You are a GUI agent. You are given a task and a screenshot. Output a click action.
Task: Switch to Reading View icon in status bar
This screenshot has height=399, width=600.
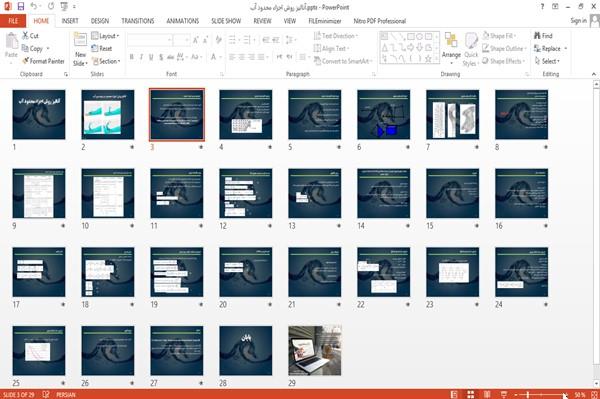(x=487, y=394)
